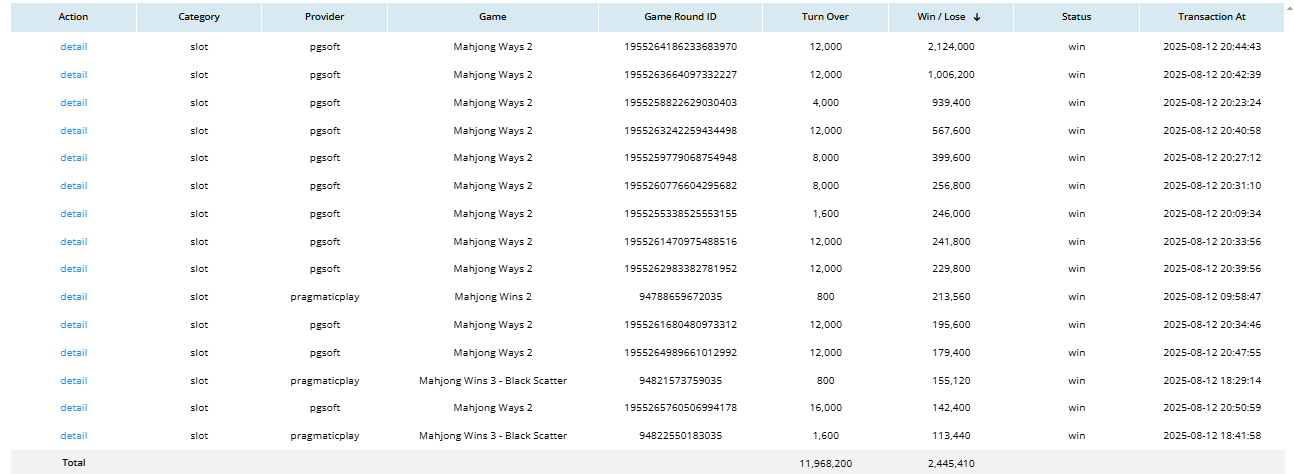Select Game Round ID 94788659672035 cell

tap(680, 297)
